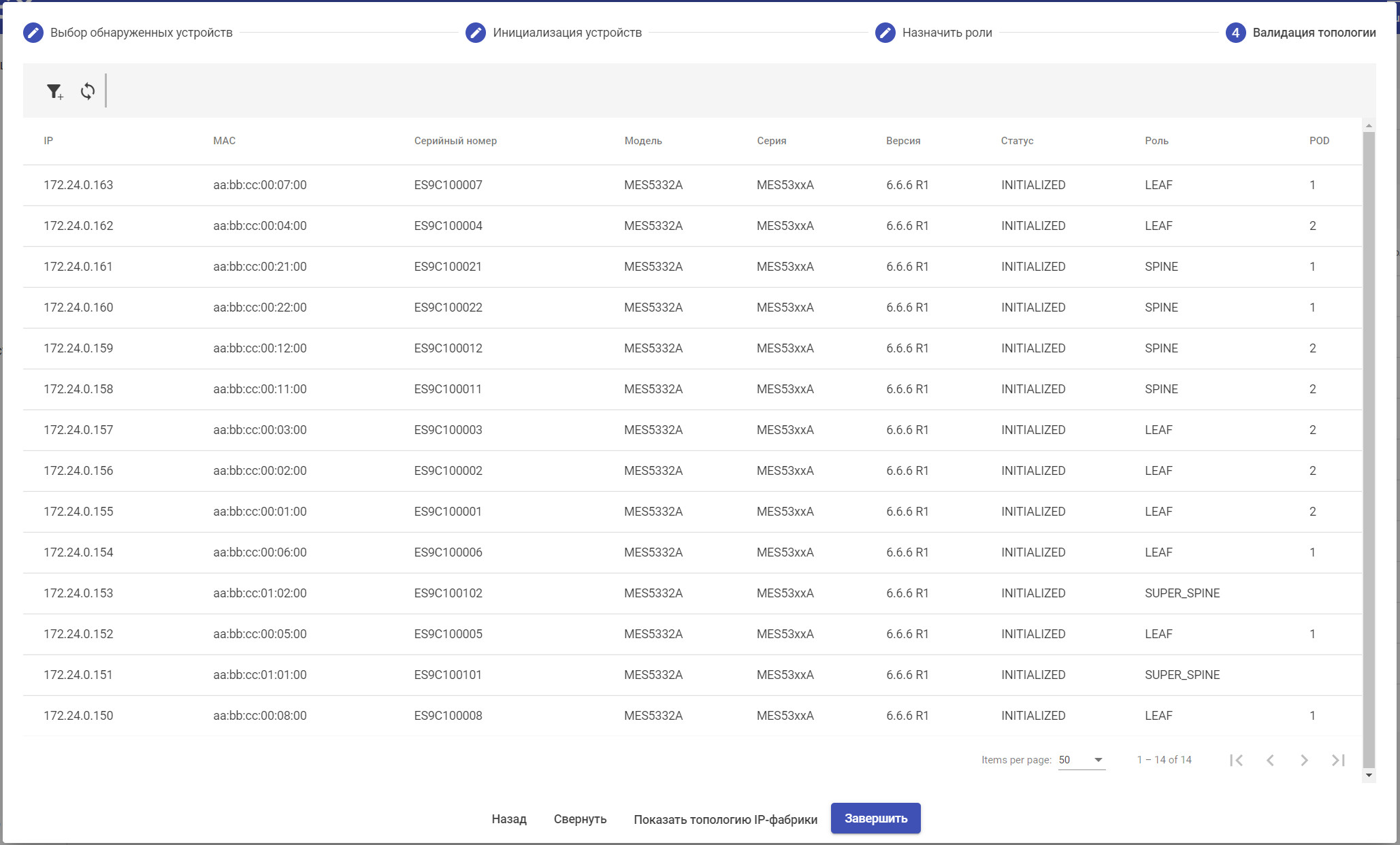Click the Назад button
The width and height of the screenshot is (1400, 845).
[x=509, y=818]
